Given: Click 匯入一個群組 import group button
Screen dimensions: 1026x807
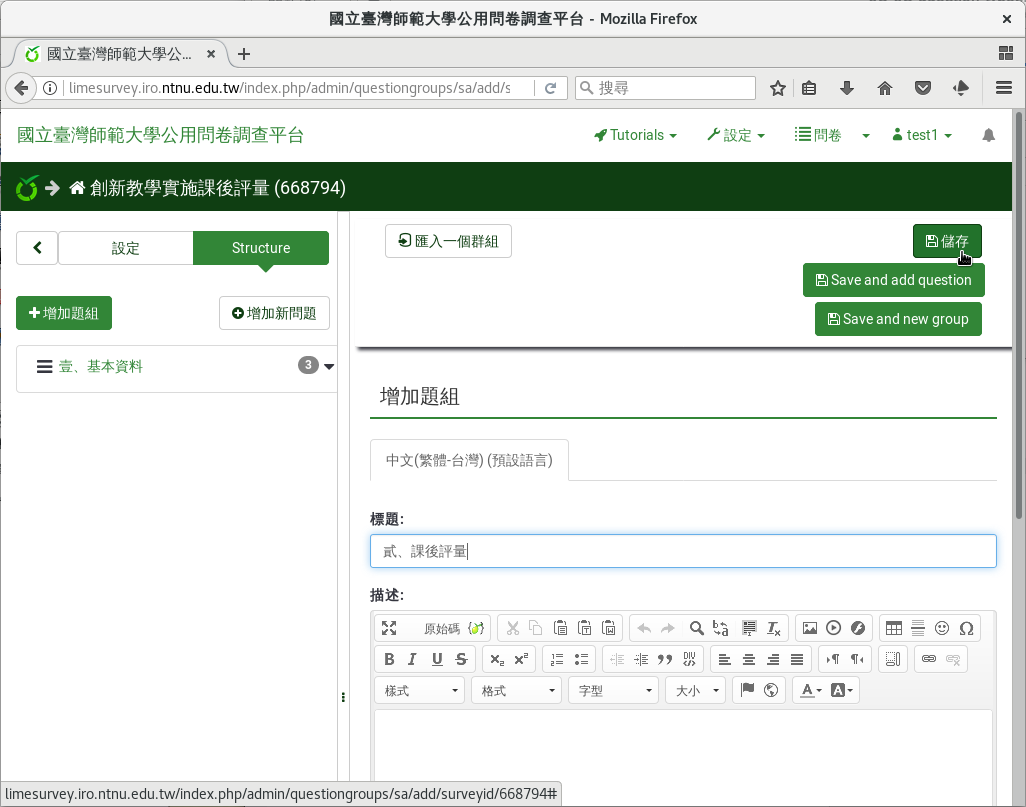Looking at the screenshot, I should pyautogui.click(x=448, y=241).
